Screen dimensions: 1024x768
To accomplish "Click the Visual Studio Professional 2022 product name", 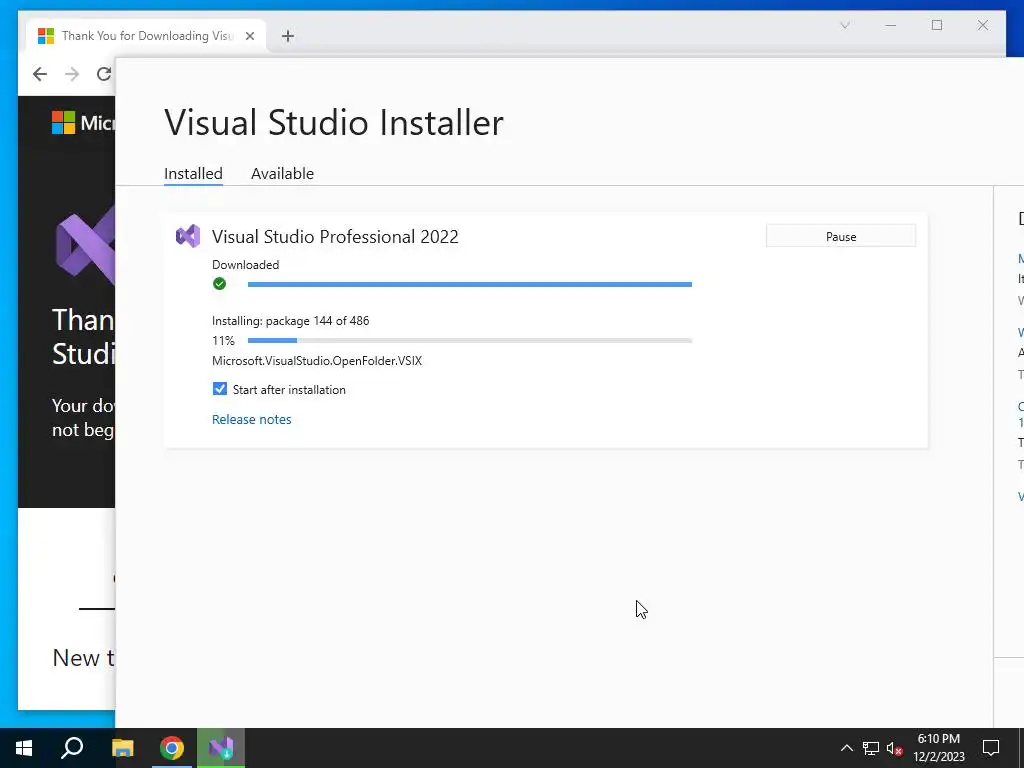I will (335, 236).
